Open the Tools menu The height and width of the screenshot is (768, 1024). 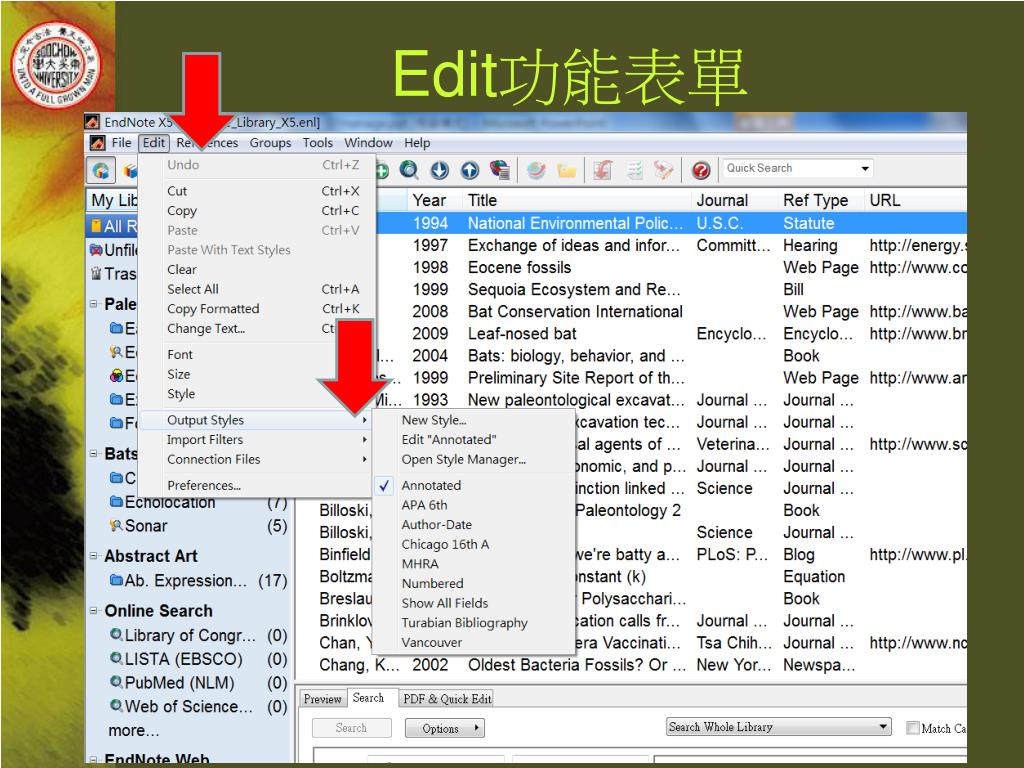[317, 142]
